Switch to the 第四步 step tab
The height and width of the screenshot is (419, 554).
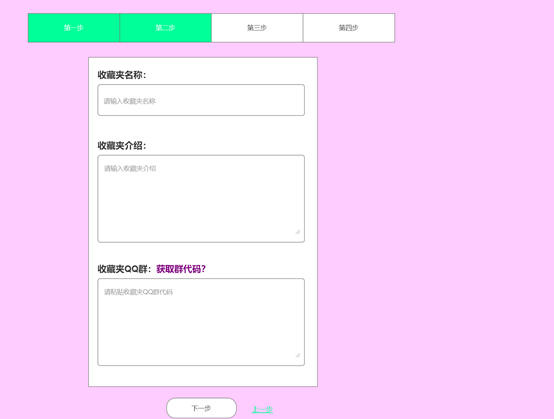[x=349, y=28]
